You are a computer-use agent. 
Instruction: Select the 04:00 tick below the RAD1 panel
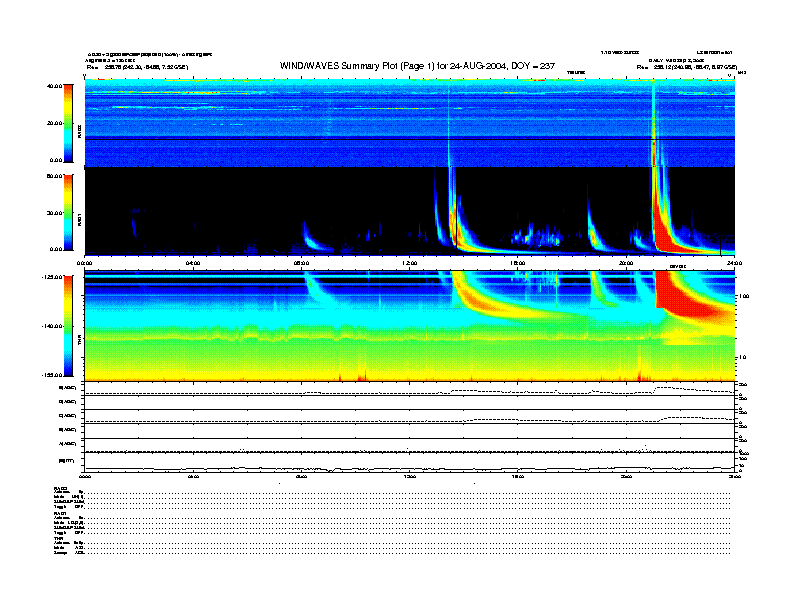click(193, 262)
